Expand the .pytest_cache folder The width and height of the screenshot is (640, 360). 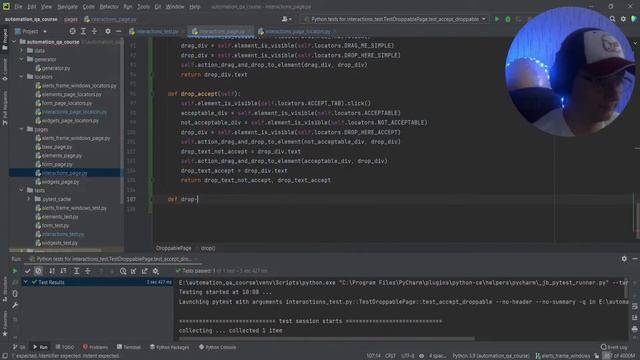click(x=29, y=199)
